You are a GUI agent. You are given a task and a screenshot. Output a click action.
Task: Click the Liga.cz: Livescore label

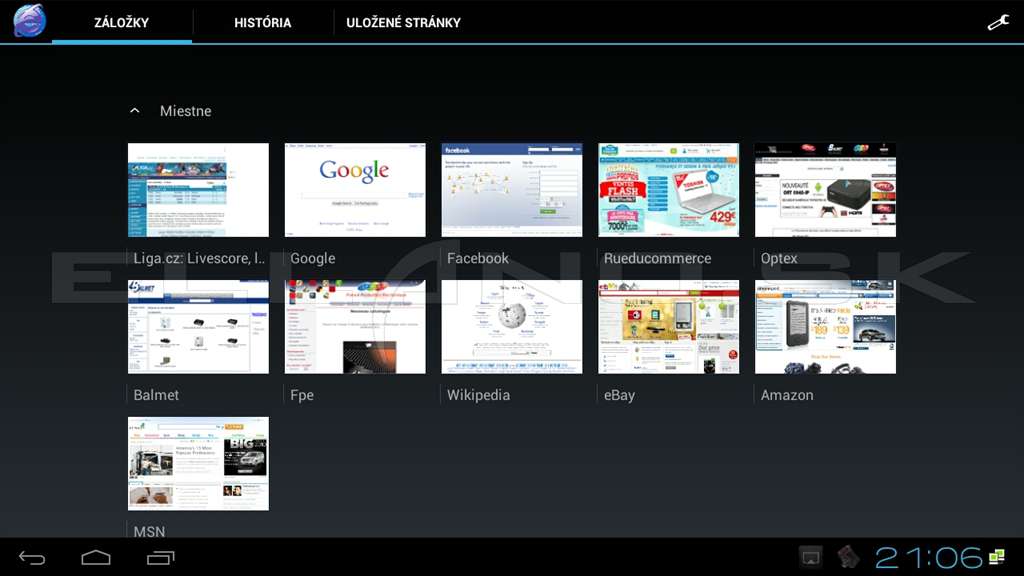199,259
